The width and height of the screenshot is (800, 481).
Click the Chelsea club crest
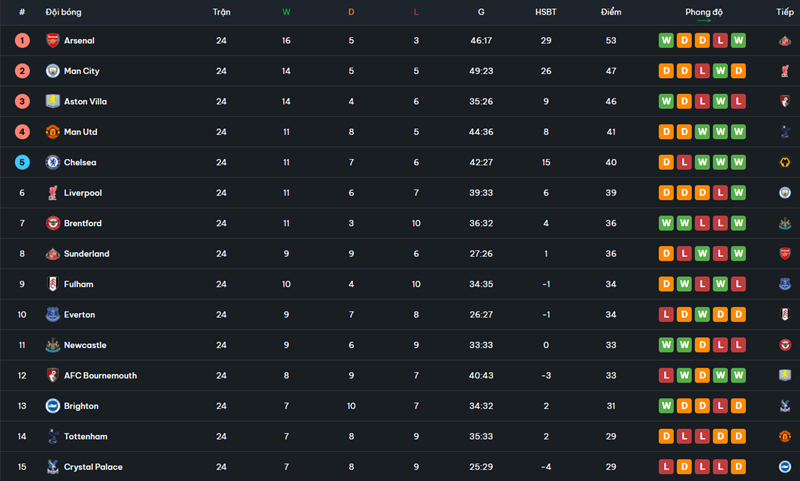pyautogui.click(x=52, y=163)
